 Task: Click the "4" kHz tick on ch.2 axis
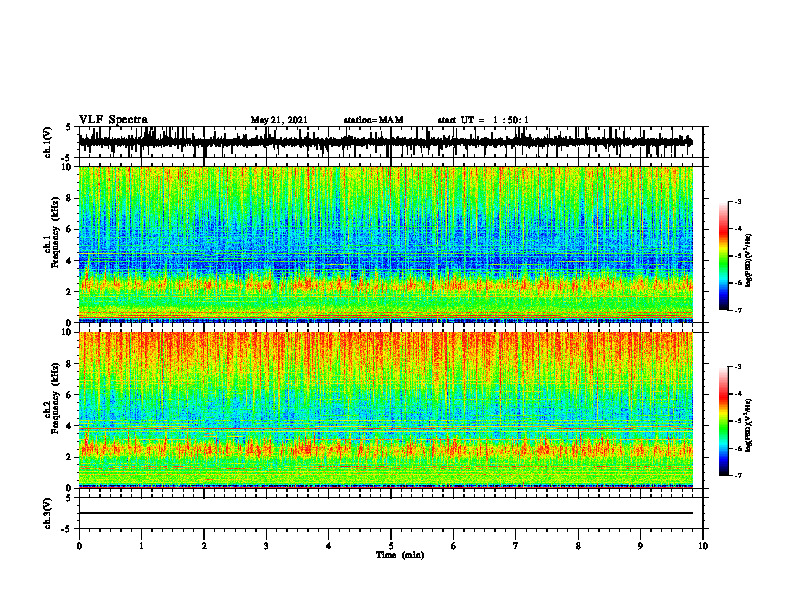(x=70, y=426)
